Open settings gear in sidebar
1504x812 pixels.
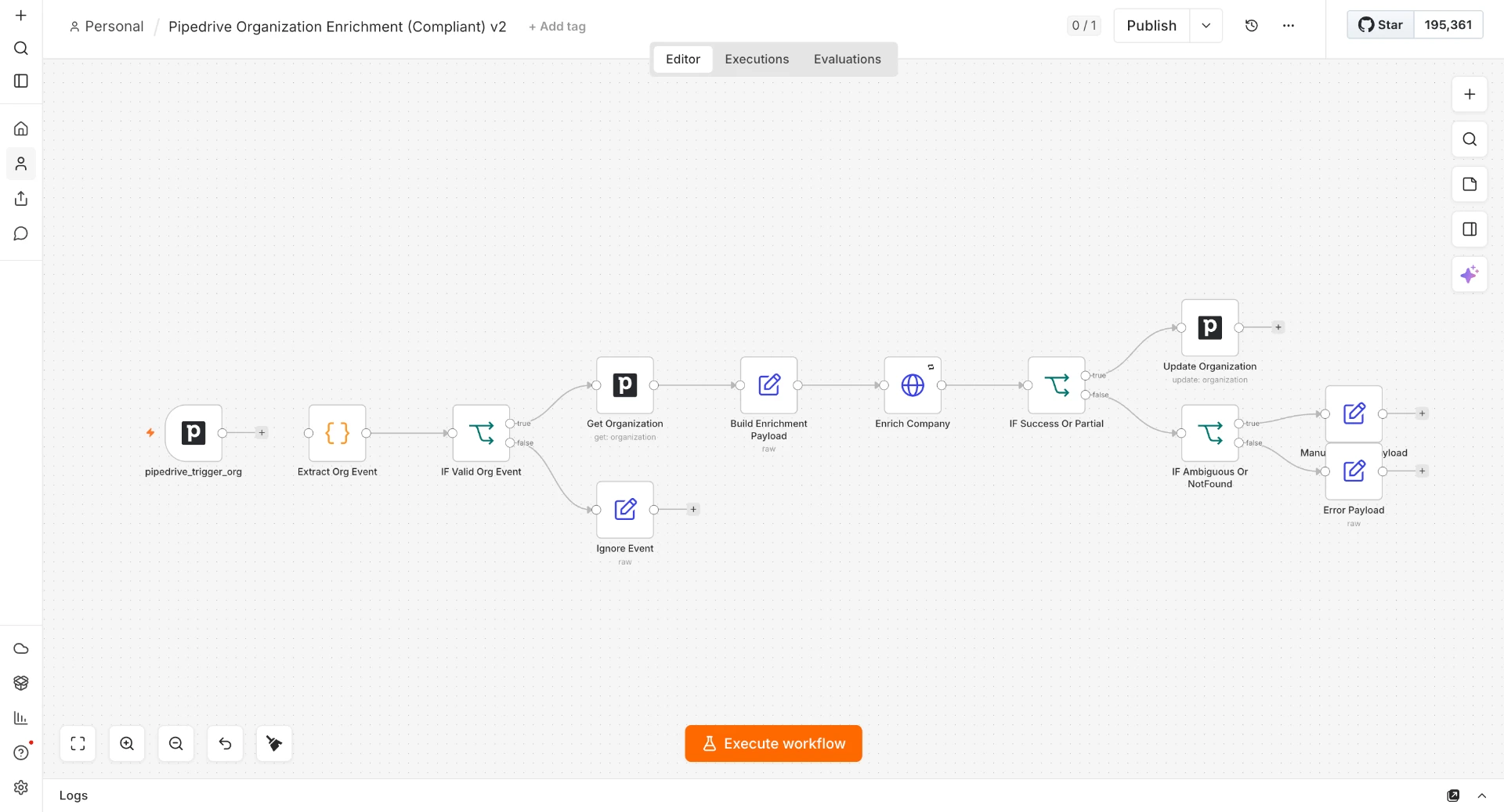click(21, 788)
